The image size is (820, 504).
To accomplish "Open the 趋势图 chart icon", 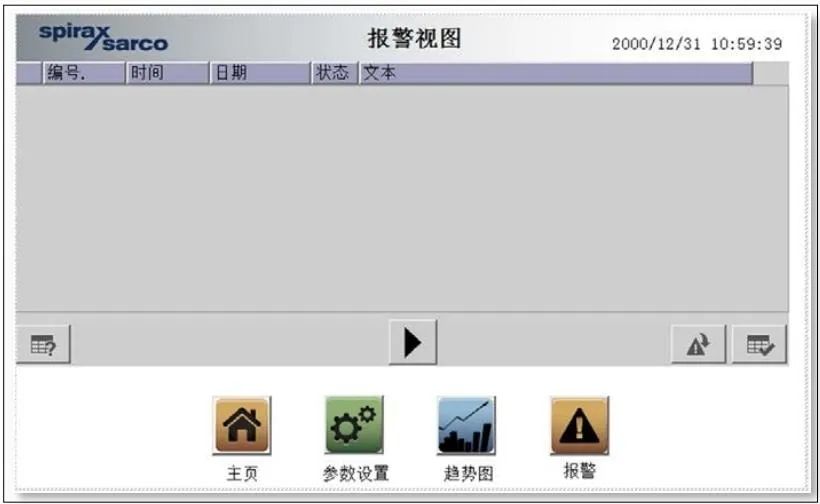I will click(x=466, y=425).
